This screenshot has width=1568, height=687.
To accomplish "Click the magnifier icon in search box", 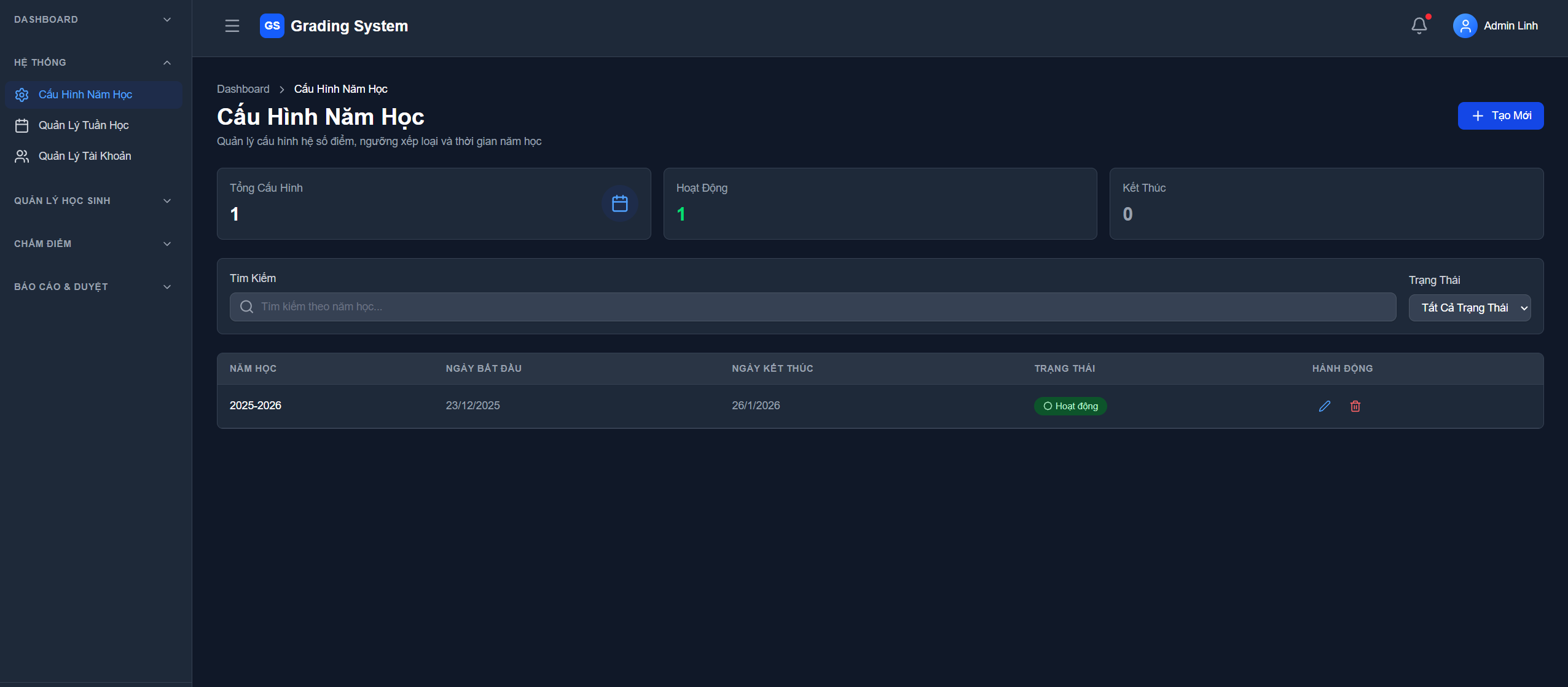I will click(x=246, y=307).
